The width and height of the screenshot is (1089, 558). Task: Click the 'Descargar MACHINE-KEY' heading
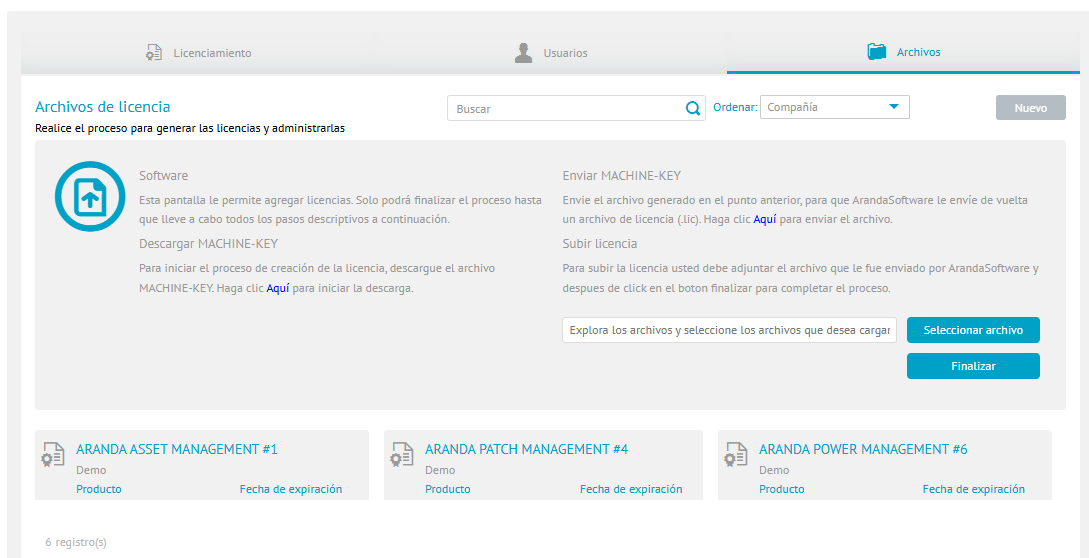click(208, 244)
